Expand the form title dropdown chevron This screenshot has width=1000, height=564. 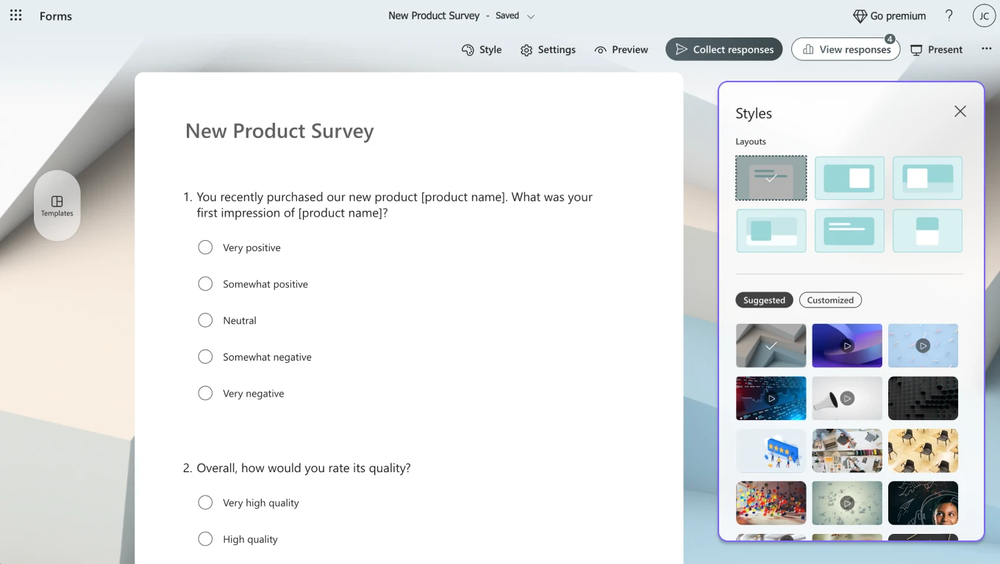point(531,16)
